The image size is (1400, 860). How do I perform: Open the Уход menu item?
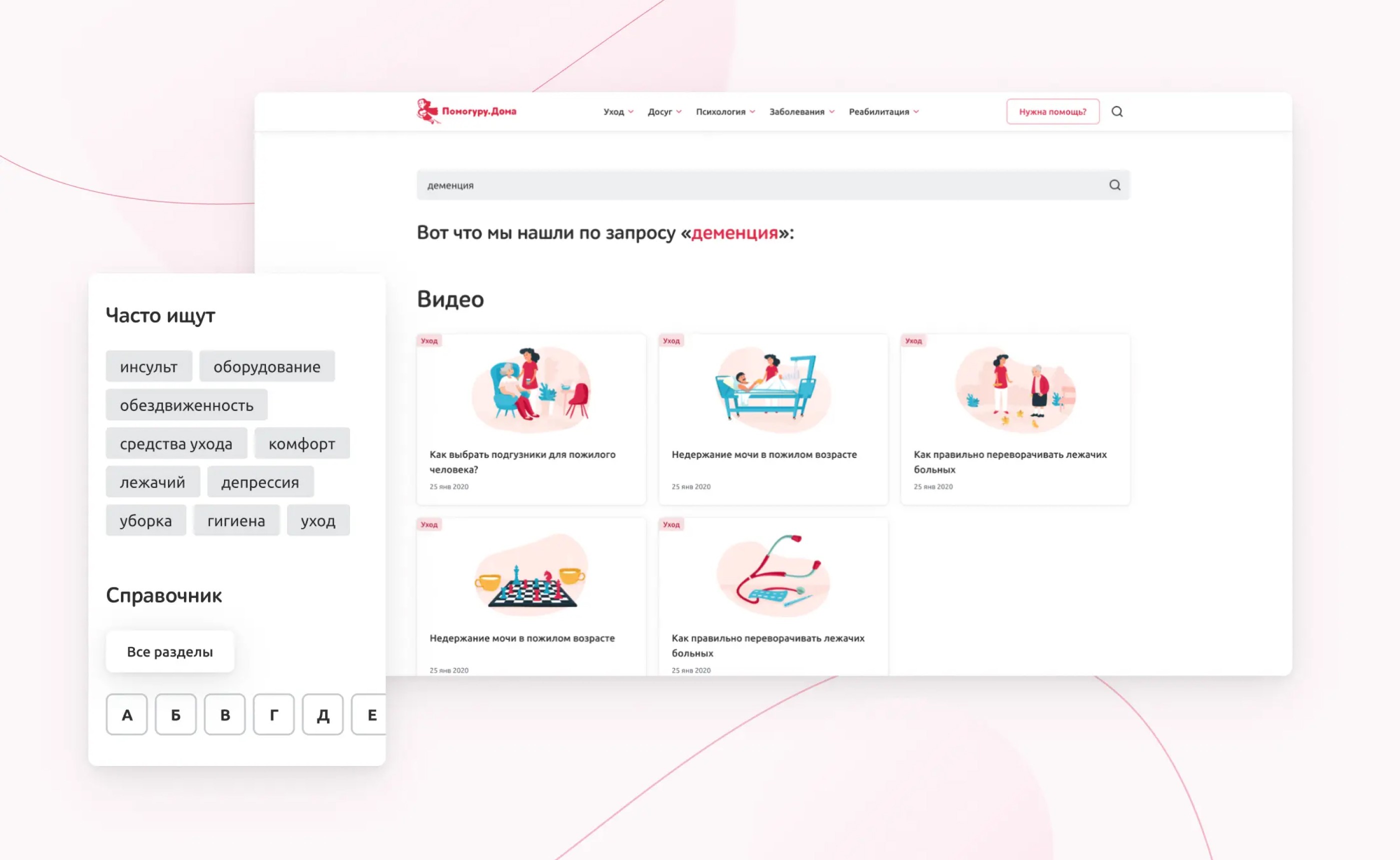click(x=613, y=111)
